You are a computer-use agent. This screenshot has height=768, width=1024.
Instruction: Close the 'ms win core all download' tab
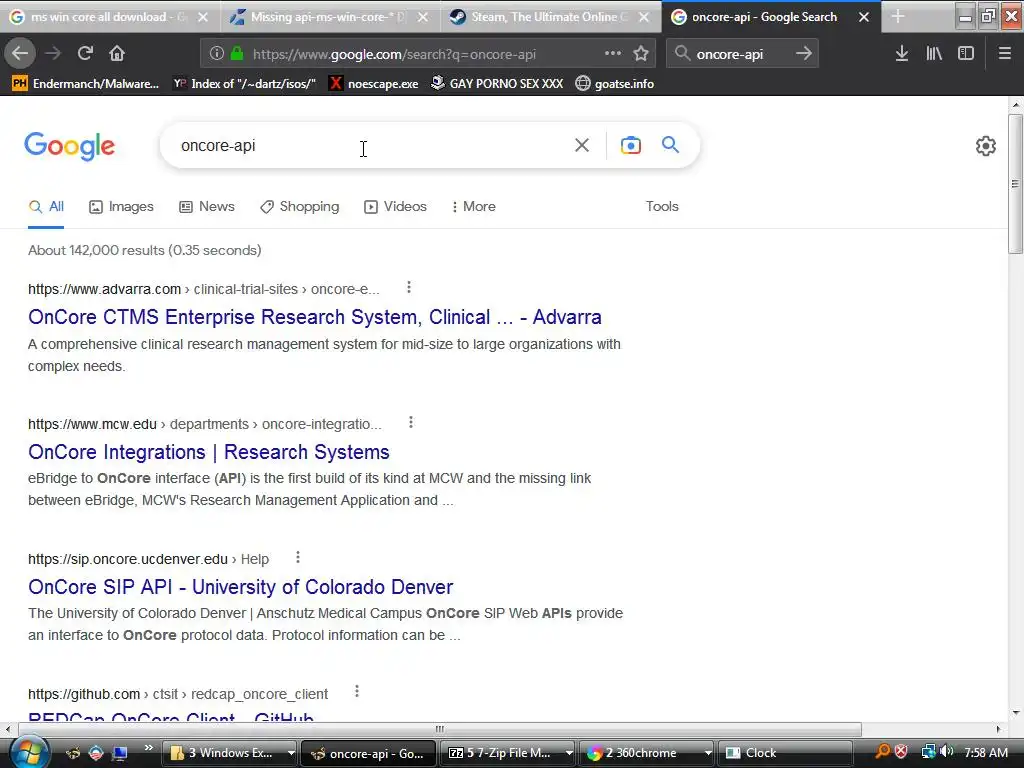[x=203, y=17]
